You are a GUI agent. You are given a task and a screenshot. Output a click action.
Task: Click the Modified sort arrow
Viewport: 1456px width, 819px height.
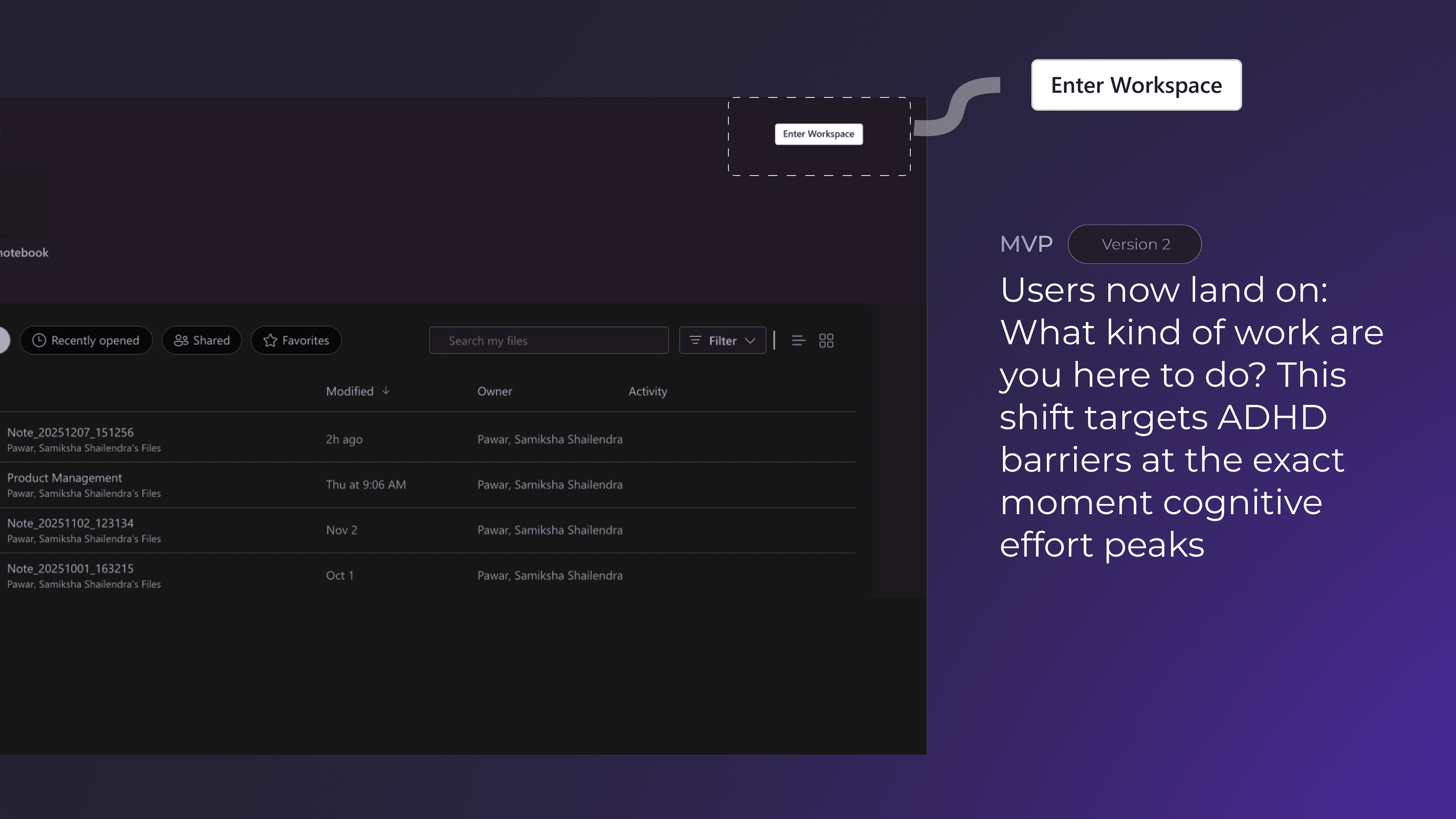tap(386, 391)
